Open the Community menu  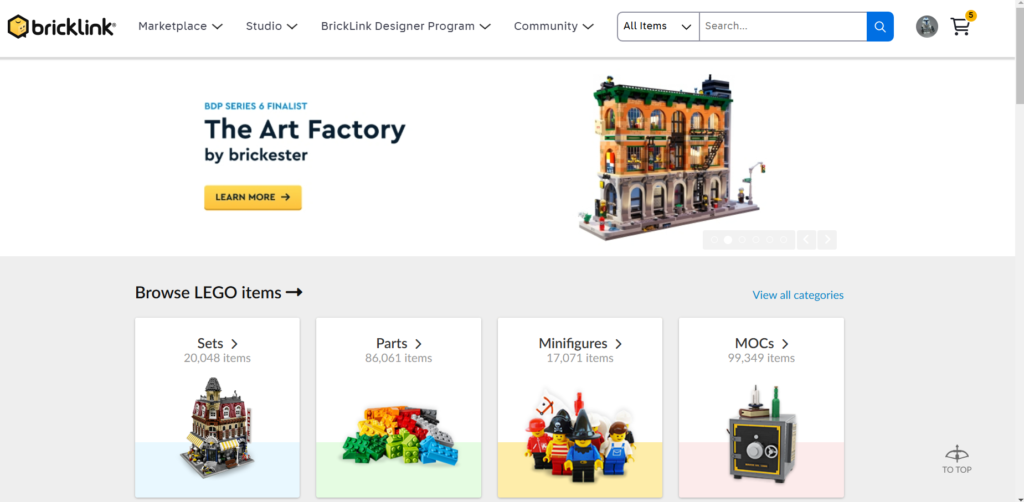[x=554, y=27]
